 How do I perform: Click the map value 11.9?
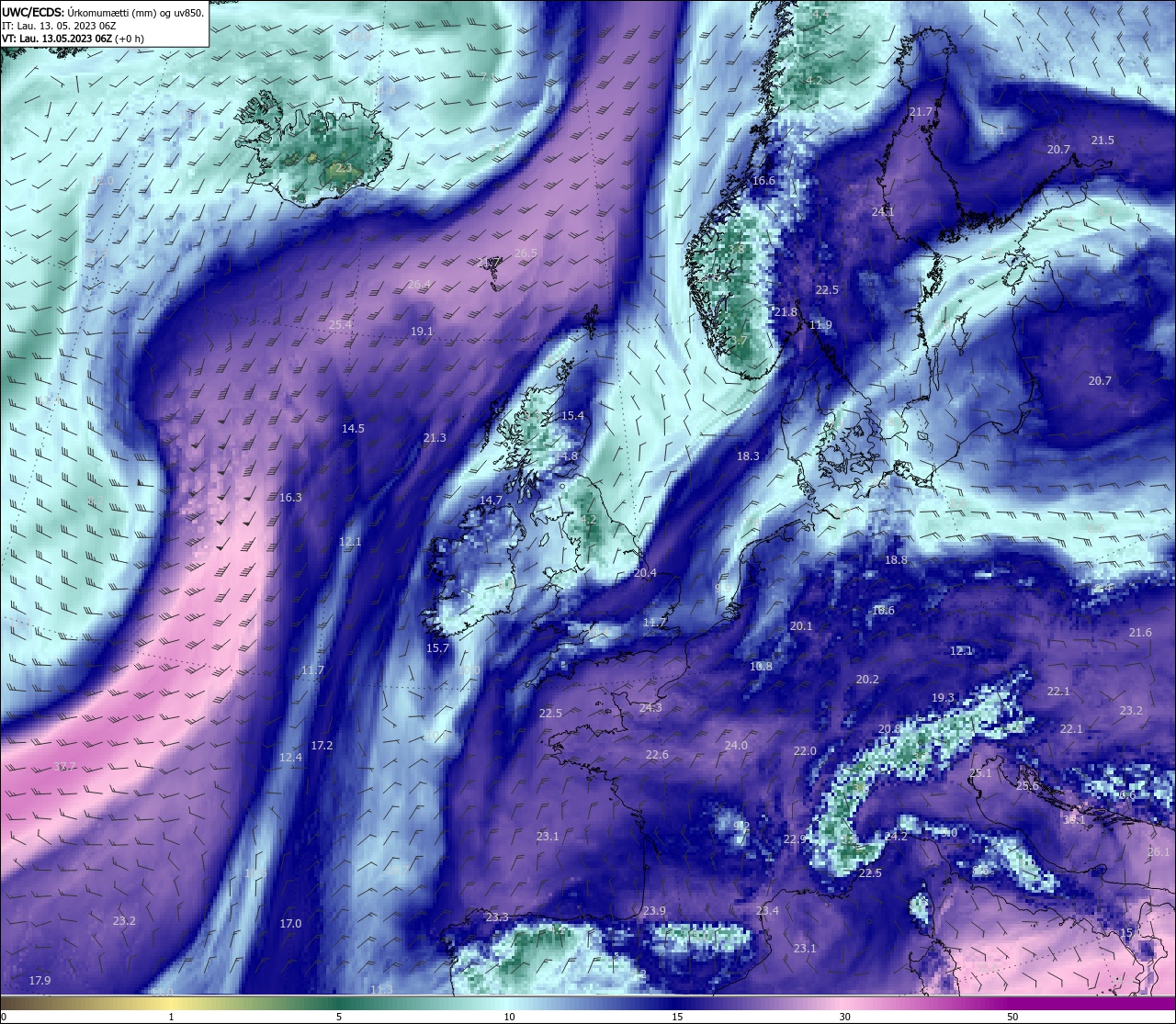click(x=820, y=326)
